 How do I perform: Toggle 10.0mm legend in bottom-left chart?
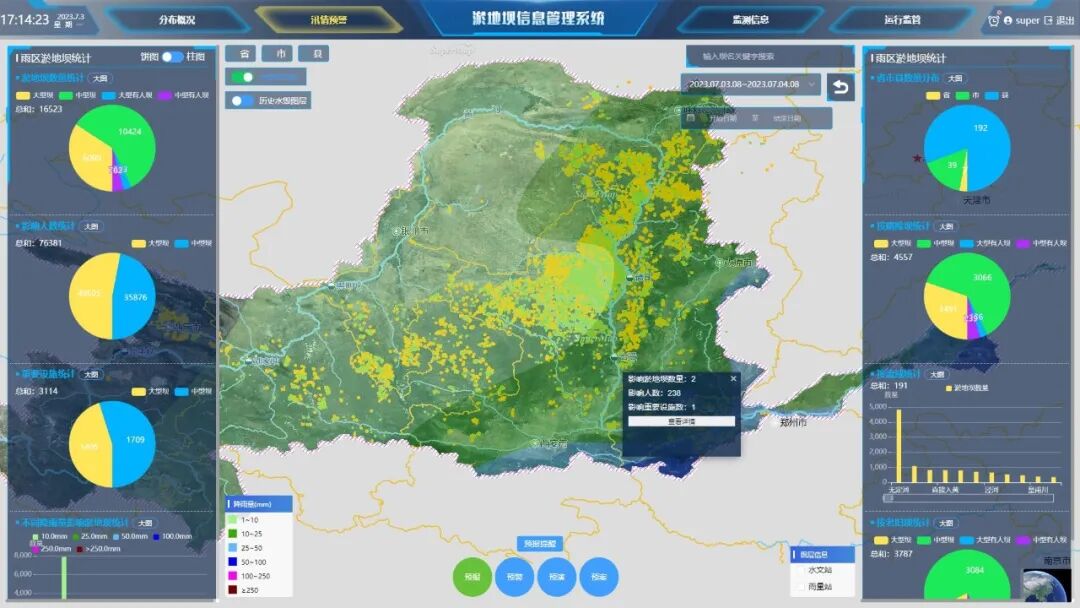50,536
